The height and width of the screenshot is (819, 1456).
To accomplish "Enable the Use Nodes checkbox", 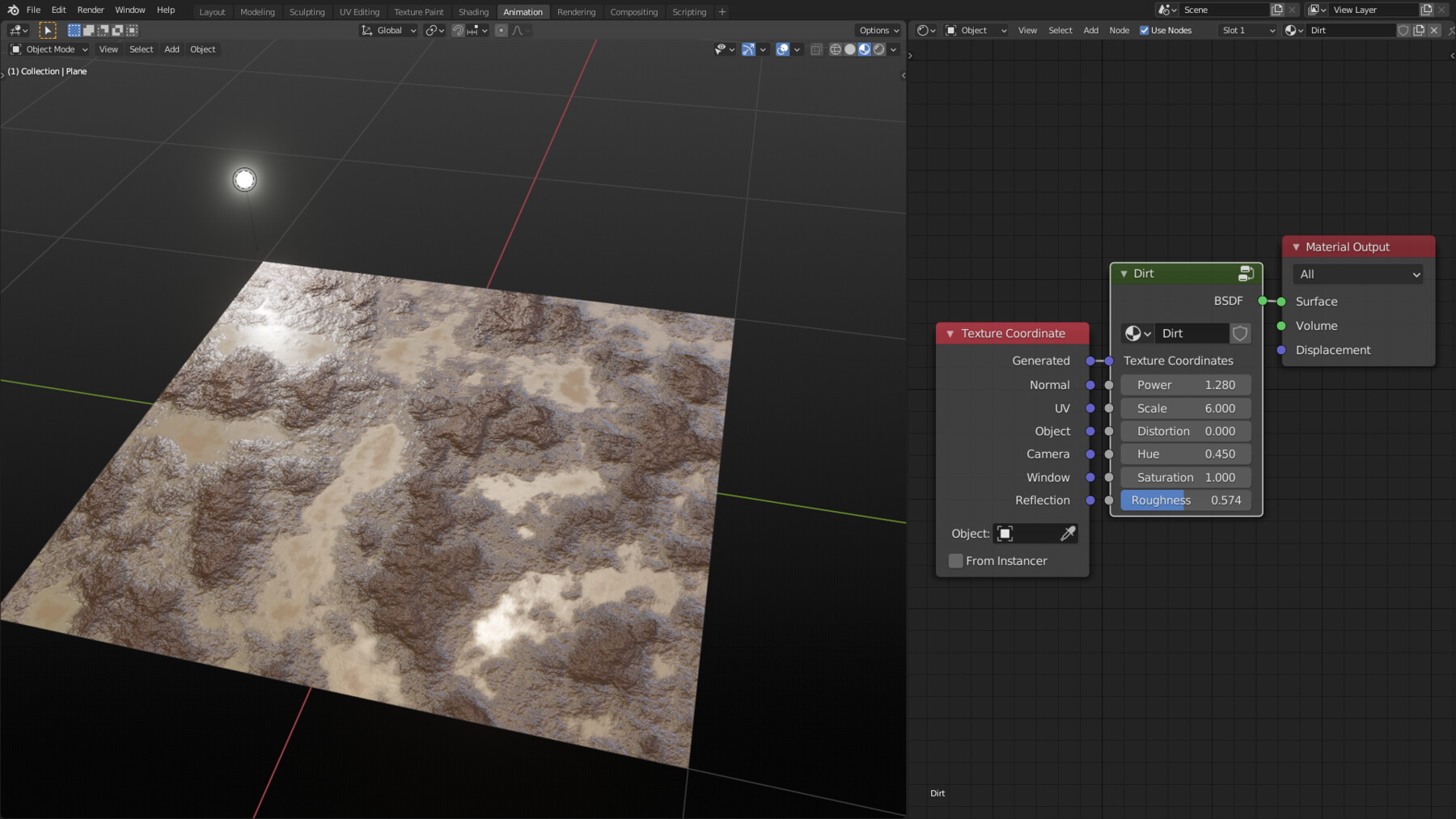I will point(1145,30).
